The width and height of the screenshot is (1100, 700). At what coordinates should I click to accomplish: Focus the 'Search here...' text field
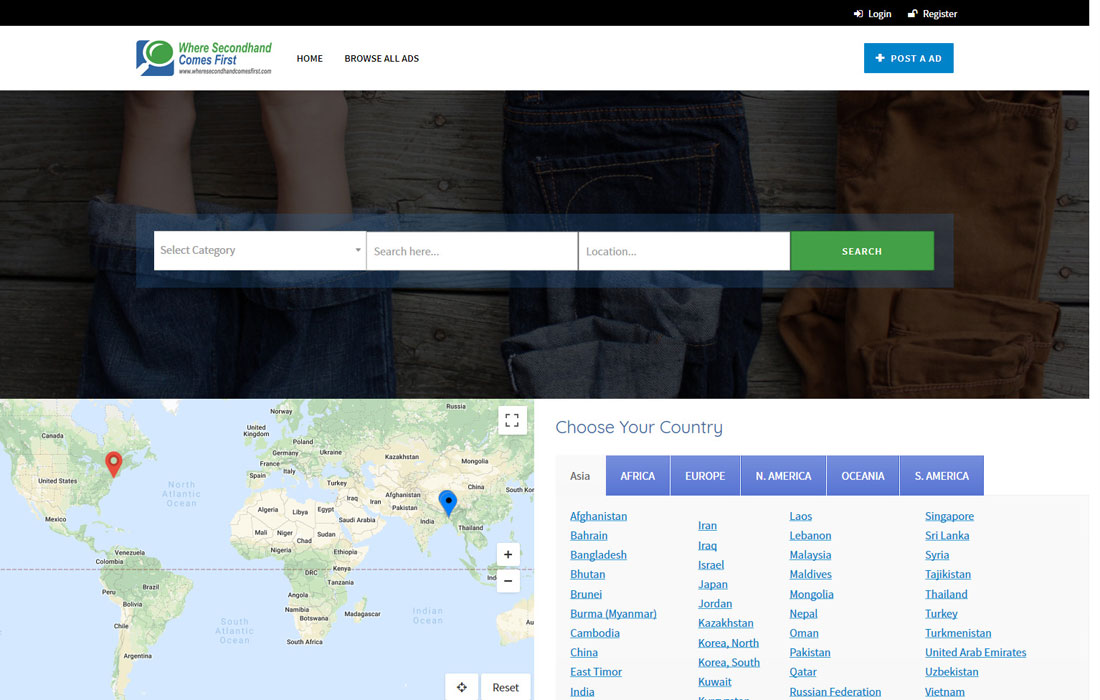click(x=472, y=251)
